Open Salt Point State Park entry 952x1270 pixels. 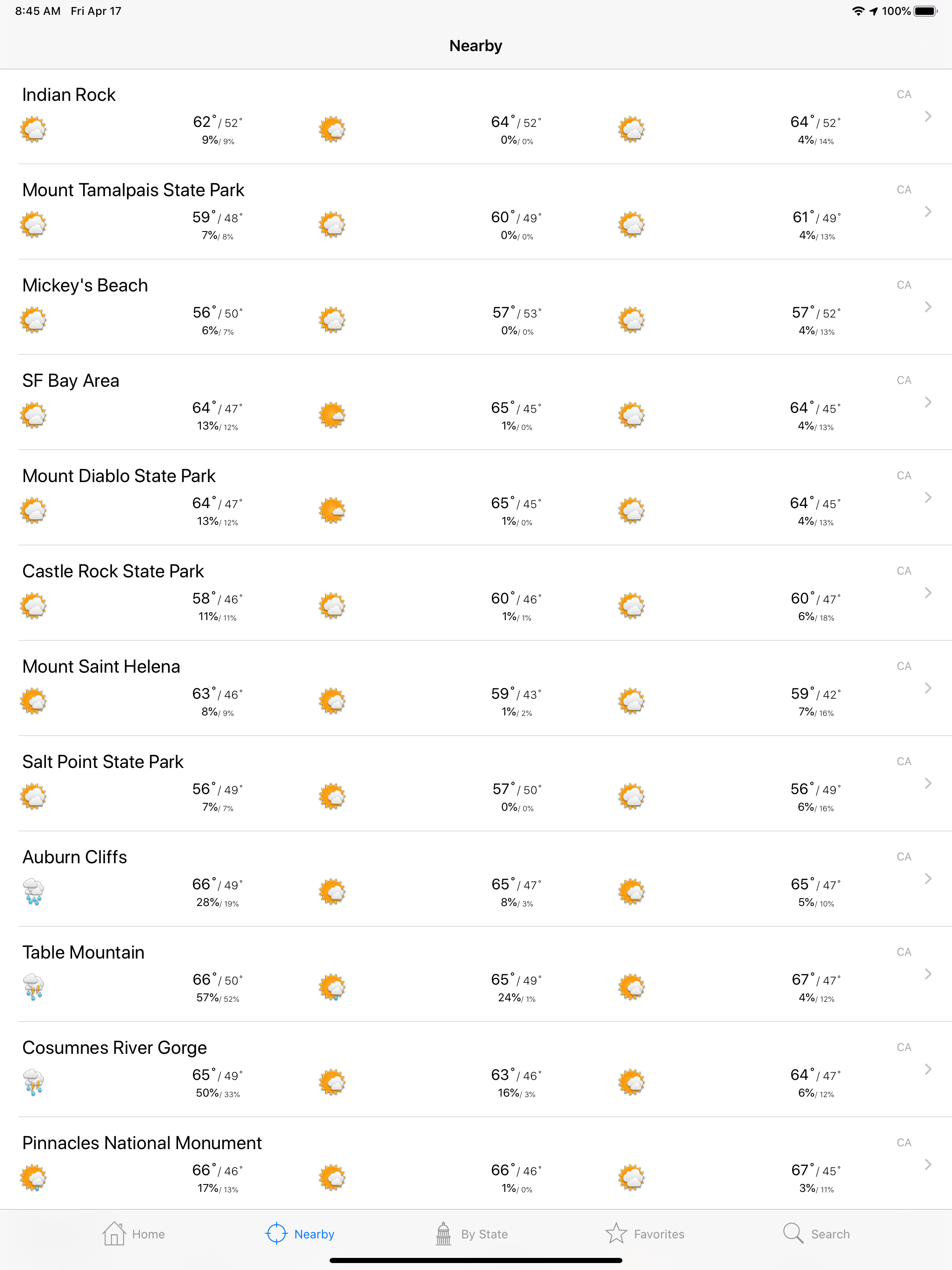[476, 784]
